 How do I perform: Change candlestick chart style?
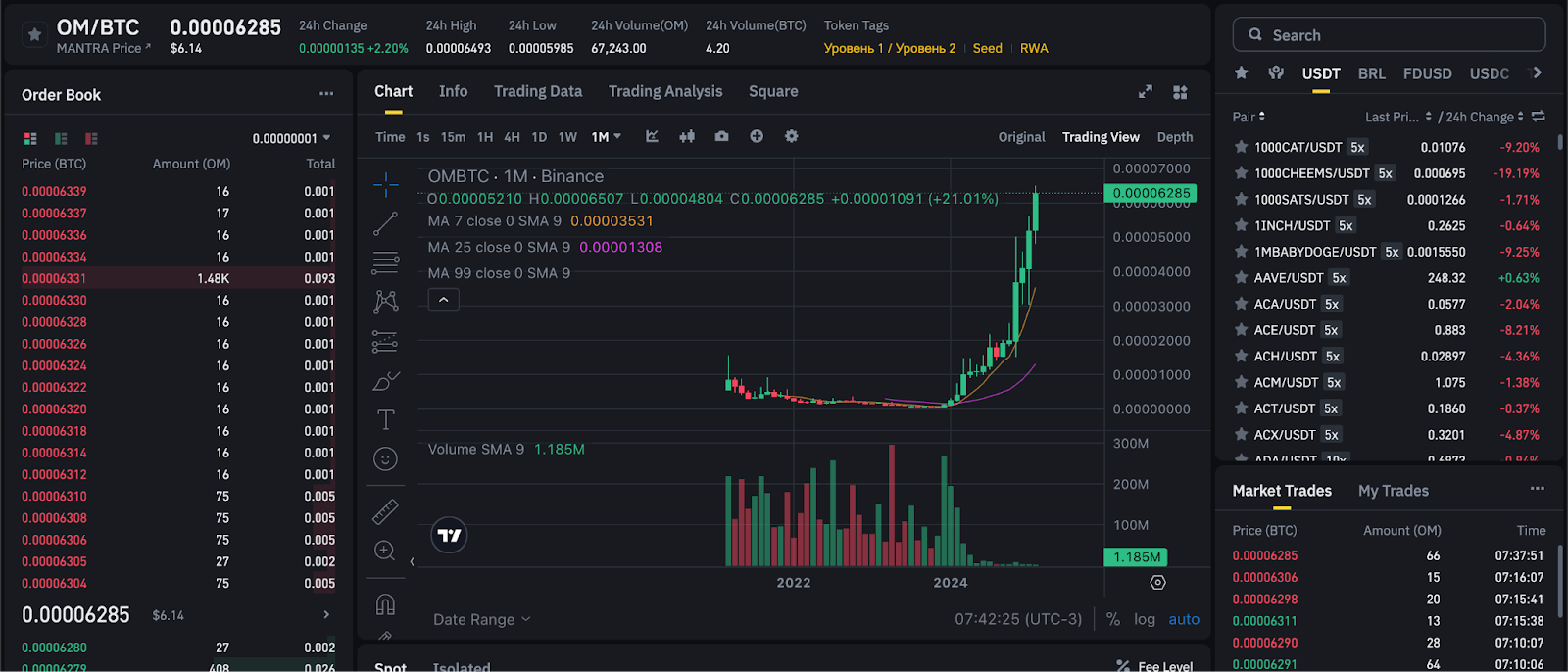(687, 137)
